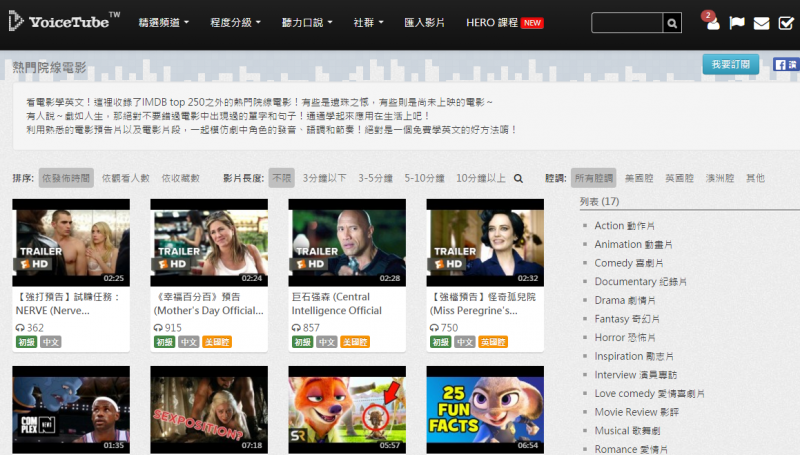This screenshot has width=800, height=455.
Task: Filter videos by 3分鐘以下
Action: 324,178
